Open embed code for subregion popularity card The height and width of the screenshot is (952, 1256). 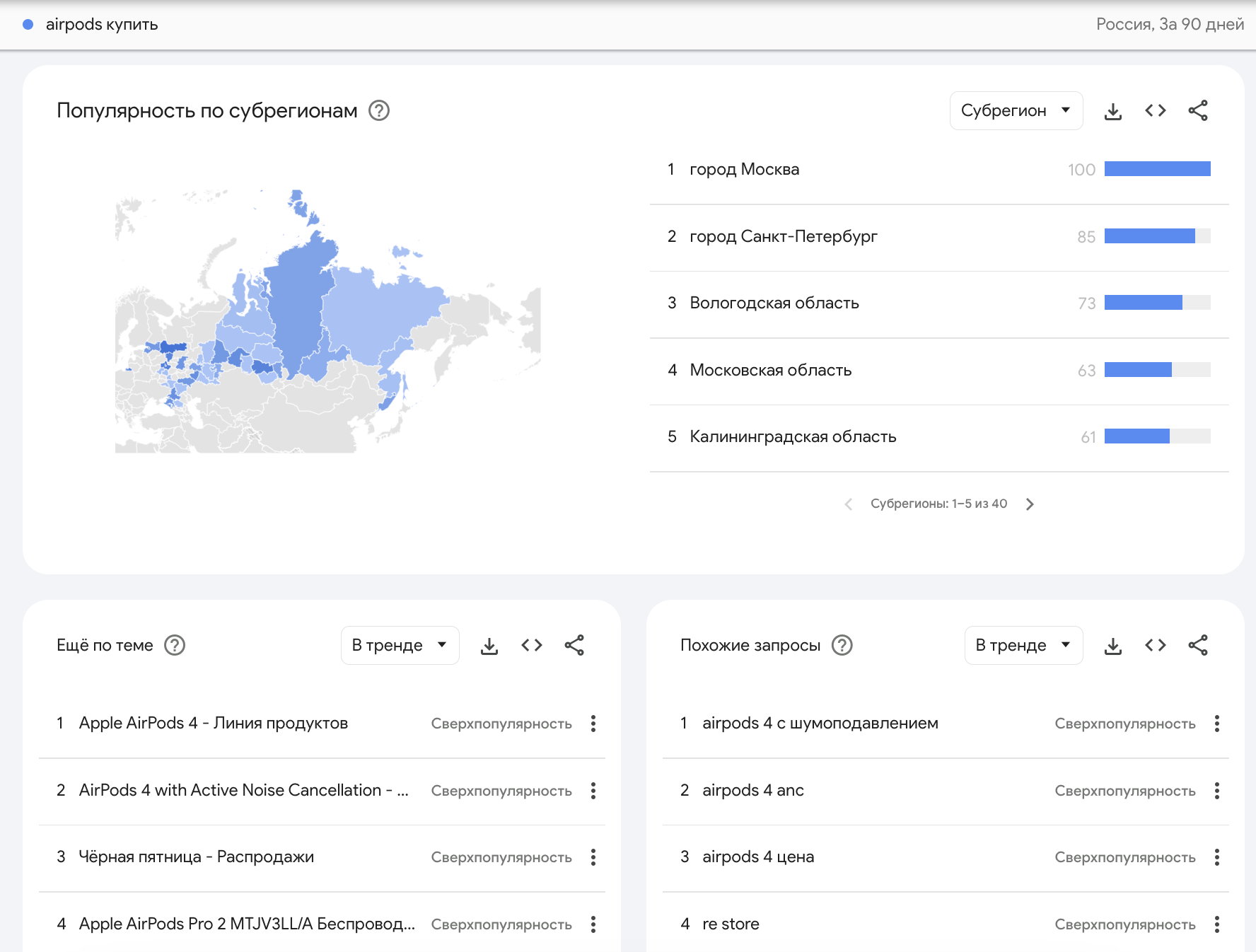1156,110
